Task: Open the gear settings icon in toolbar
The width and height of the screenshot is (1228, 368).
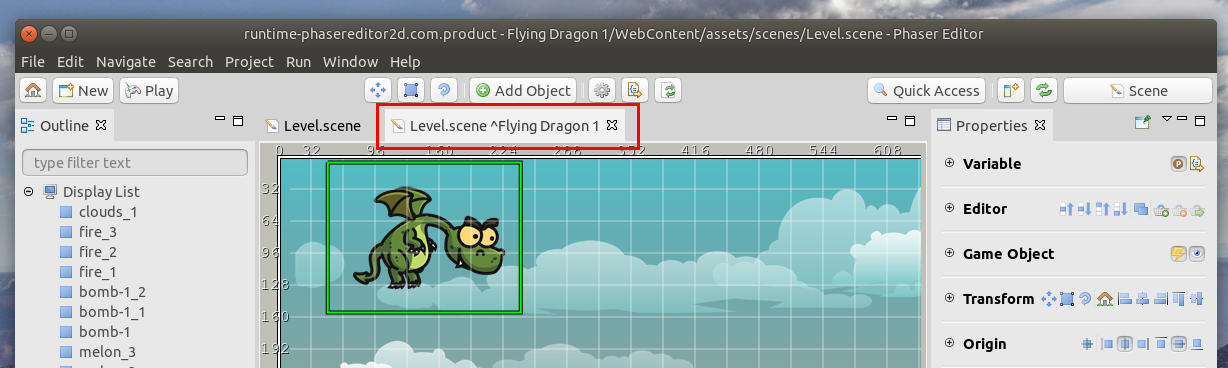Action: [602, 90]
